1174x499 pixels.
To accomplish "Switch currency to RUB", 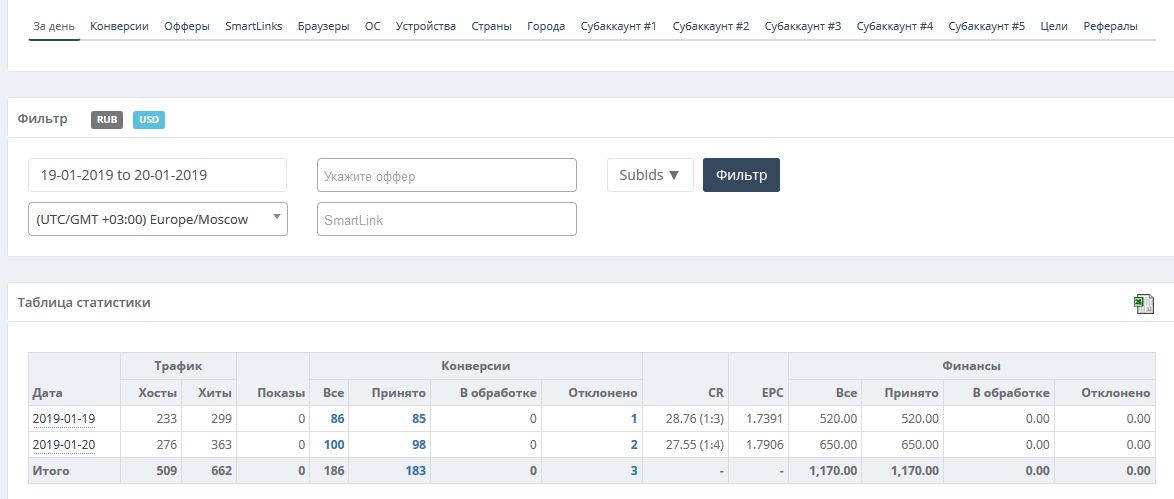I will (107, 120).
